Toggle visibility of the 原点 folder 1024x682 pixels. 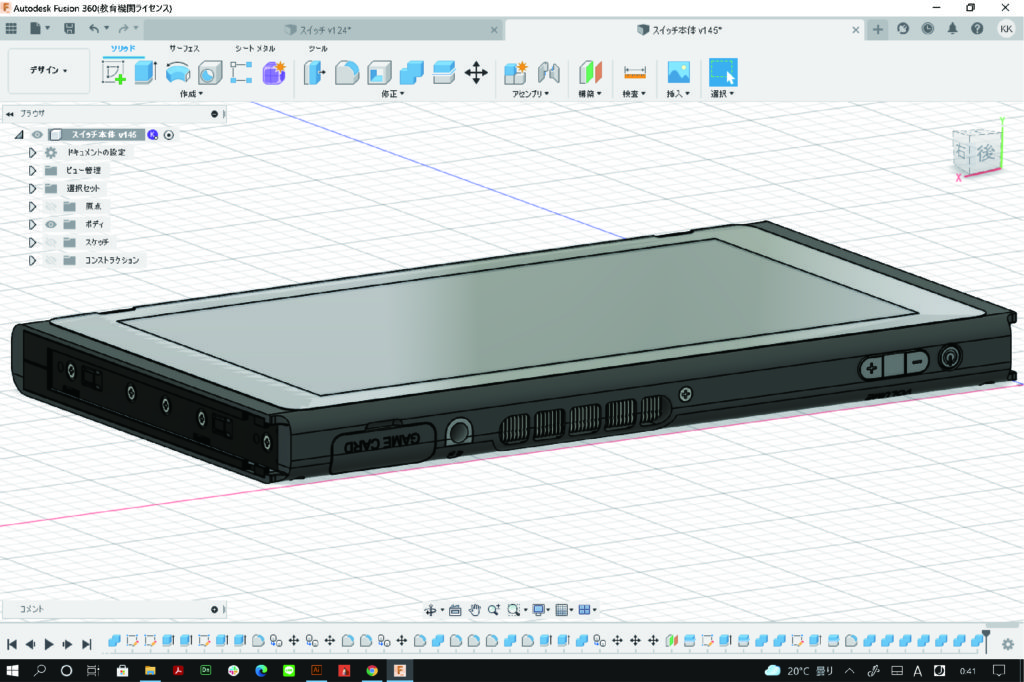pos(50,206)
